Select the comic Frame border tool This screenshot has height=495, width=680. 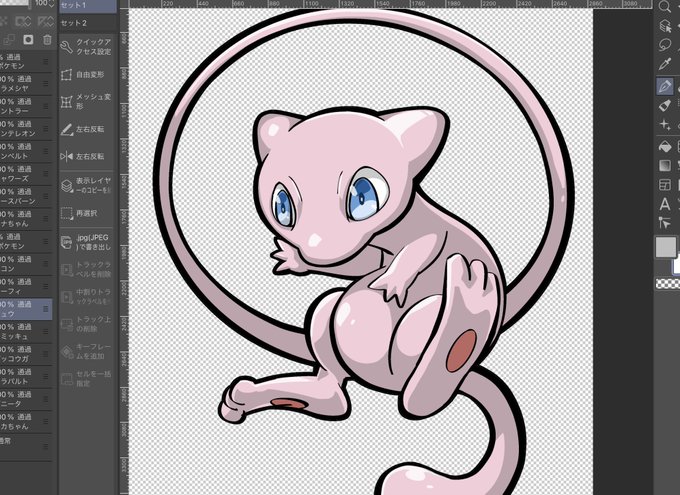664,185
